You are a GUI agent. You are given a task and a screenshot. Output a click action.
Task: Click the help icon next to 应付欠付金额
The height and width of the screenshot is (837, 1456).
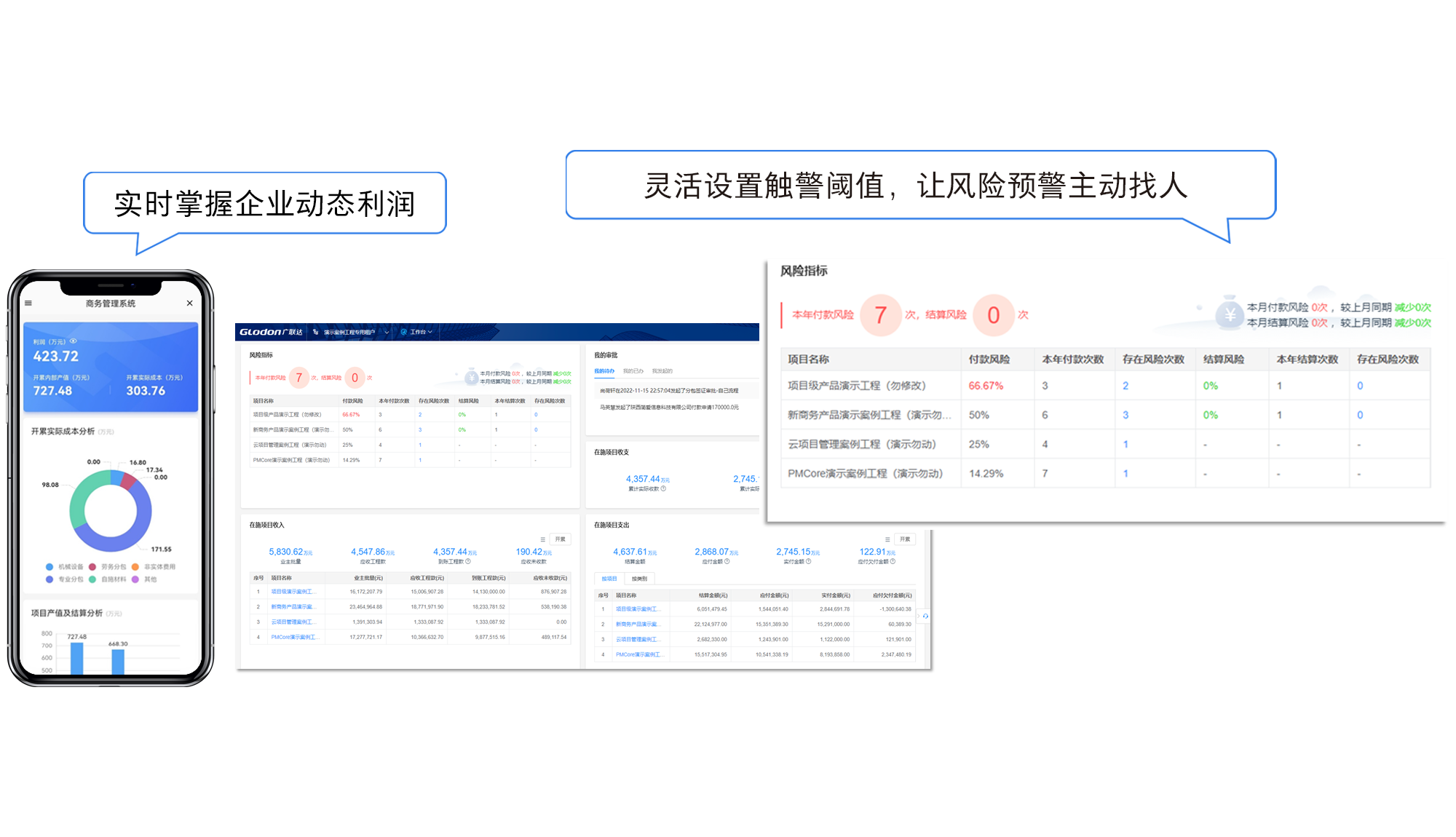893,562
